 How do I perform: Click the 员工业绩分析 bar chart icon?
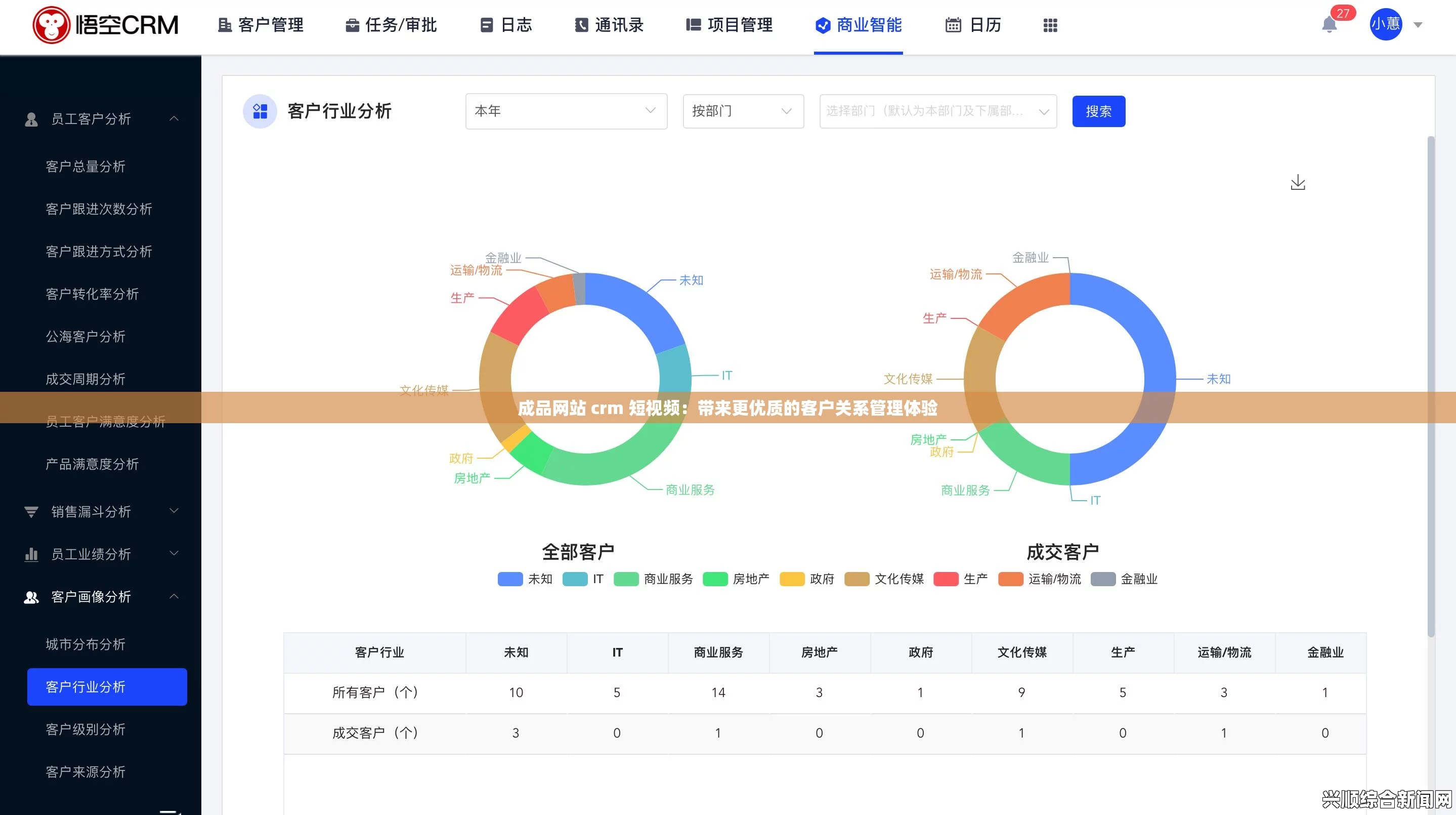pos(32,554)
